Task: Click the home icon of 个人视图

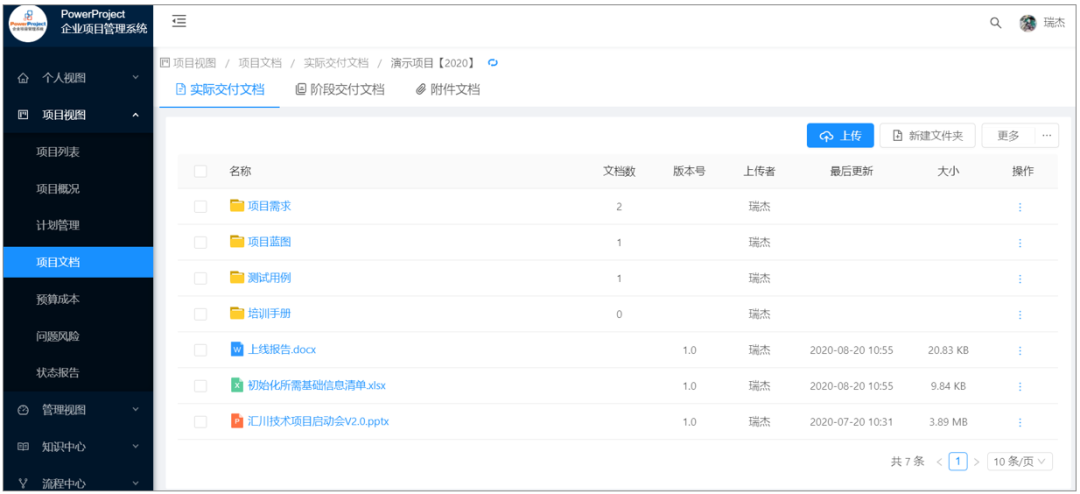Action: 23,78
